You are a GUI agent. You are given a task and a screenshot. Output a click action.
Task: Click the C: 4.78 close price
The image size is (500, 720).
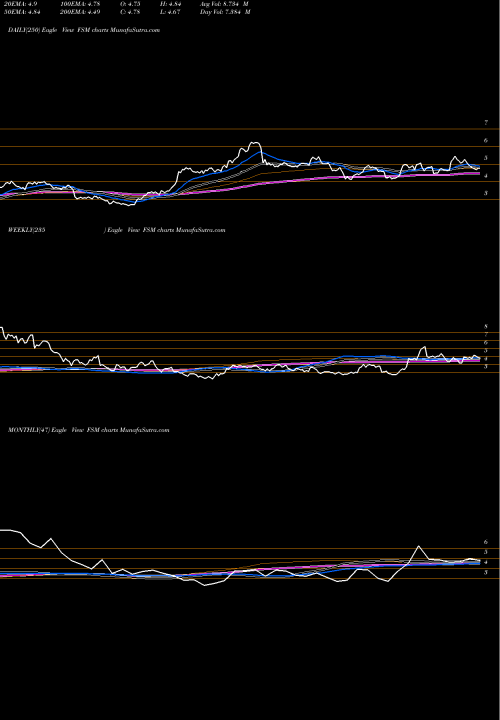[x=128, y=12]
